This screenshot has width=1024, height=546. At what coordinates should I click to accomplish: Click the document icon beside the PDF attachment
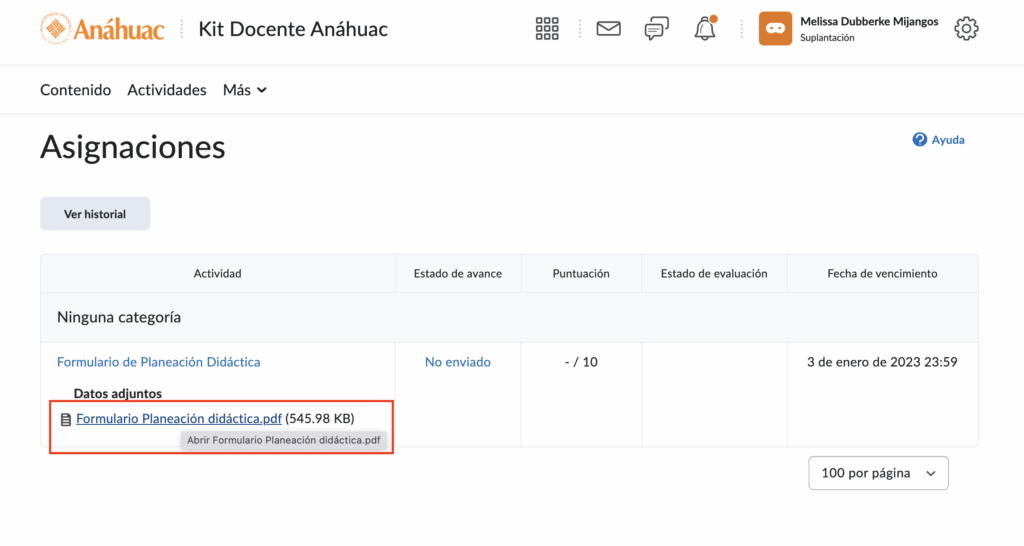(x=66, y=419)
